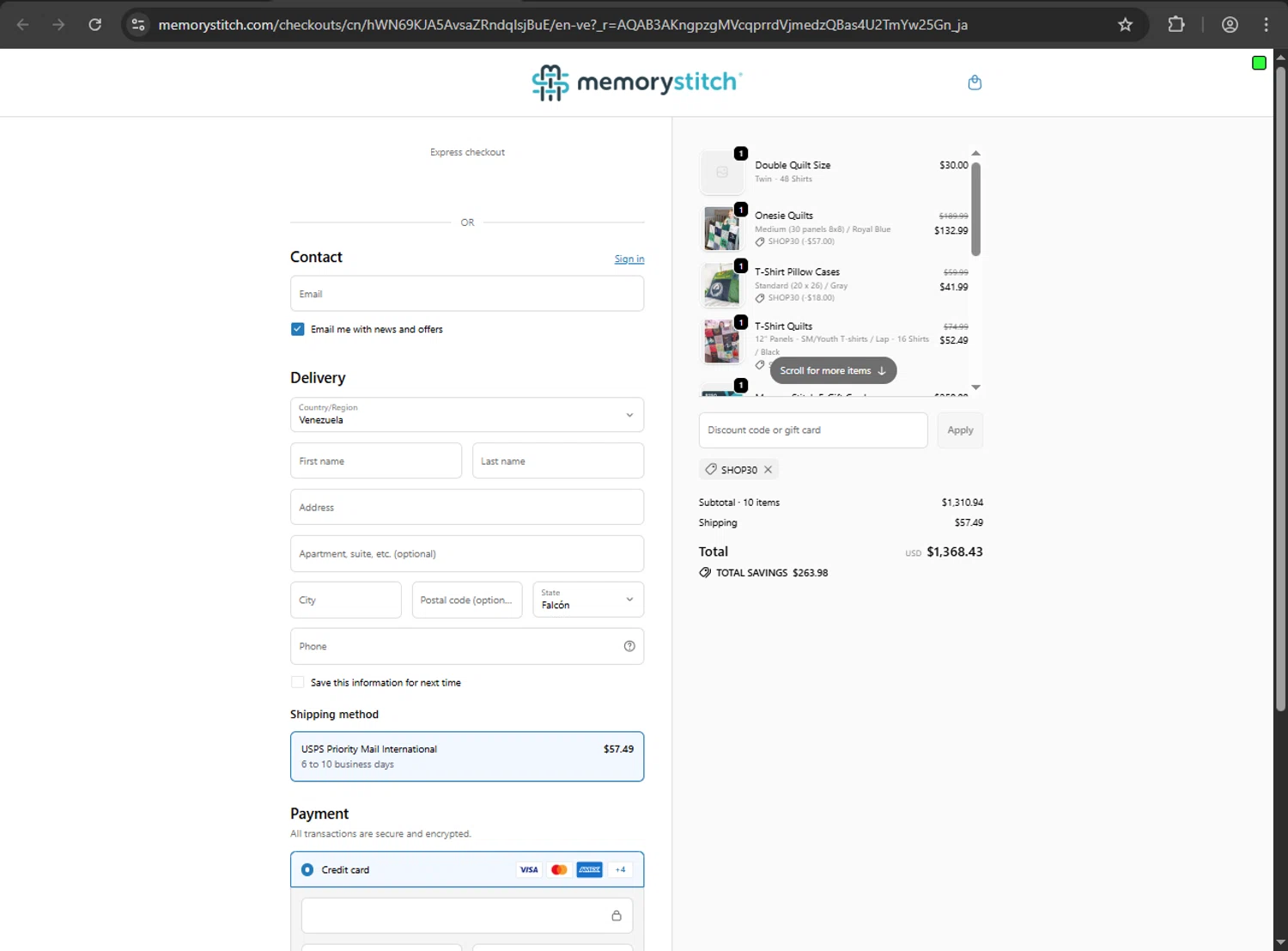Open the Onesie Quilts product thumbnail
The height and width of the screenshot is (951, 1288).
pos(721,229)
